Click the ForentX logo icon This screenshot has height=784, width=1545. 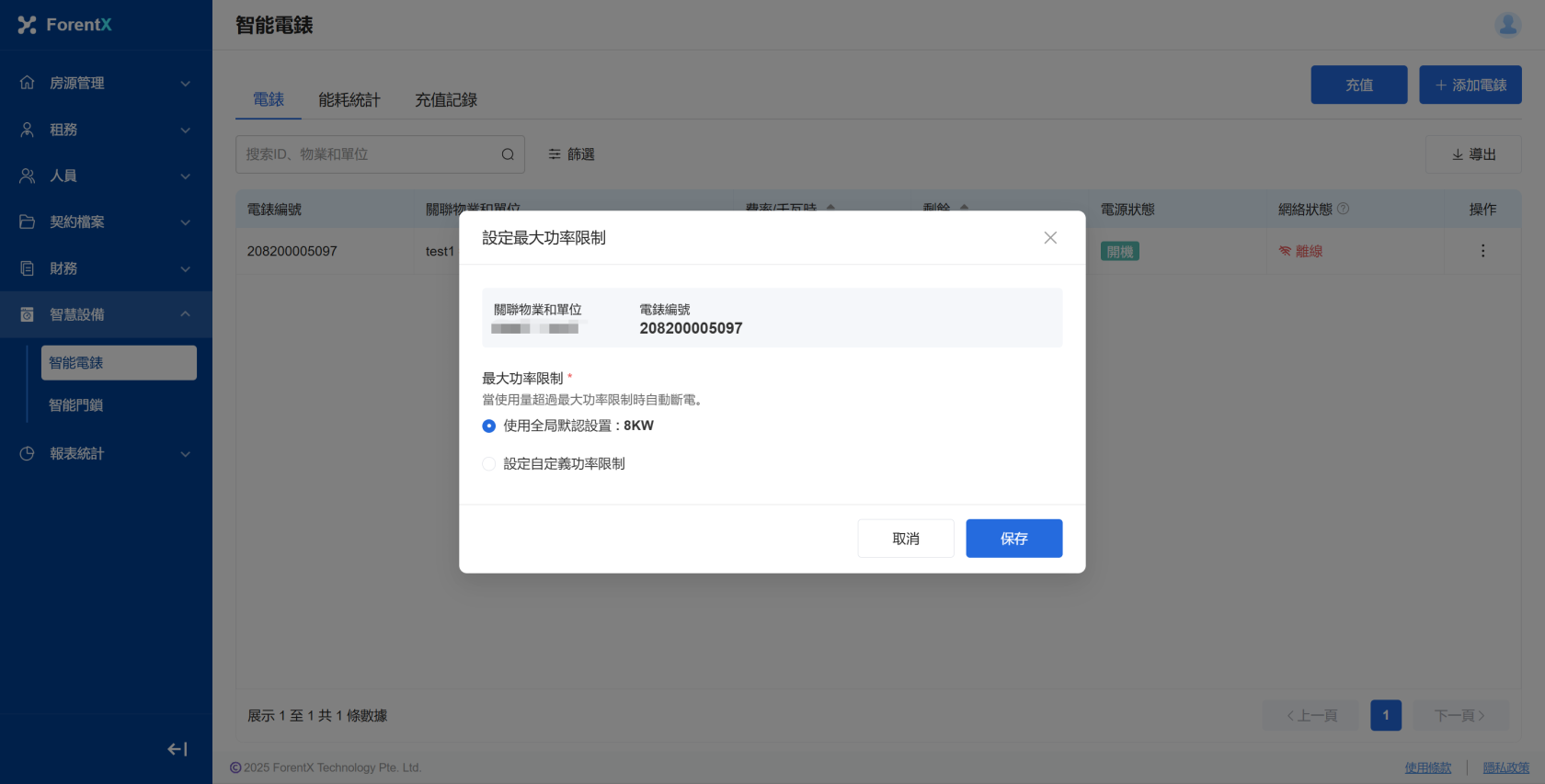tap(27, 25)
